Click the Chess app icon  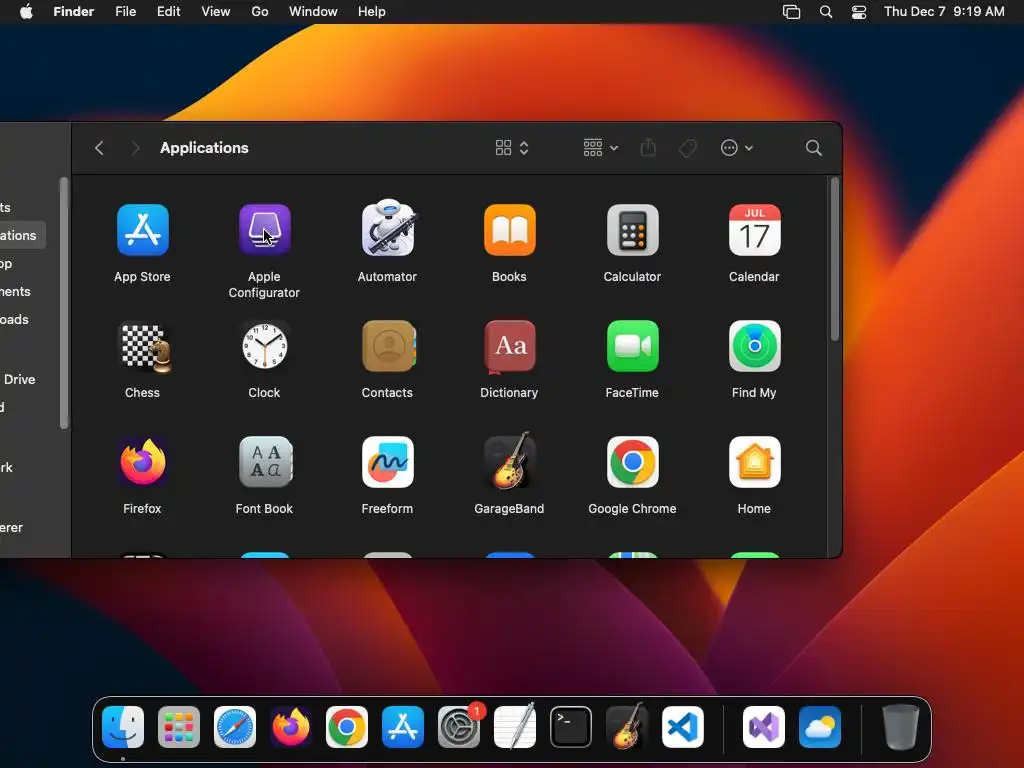[144, 347]
